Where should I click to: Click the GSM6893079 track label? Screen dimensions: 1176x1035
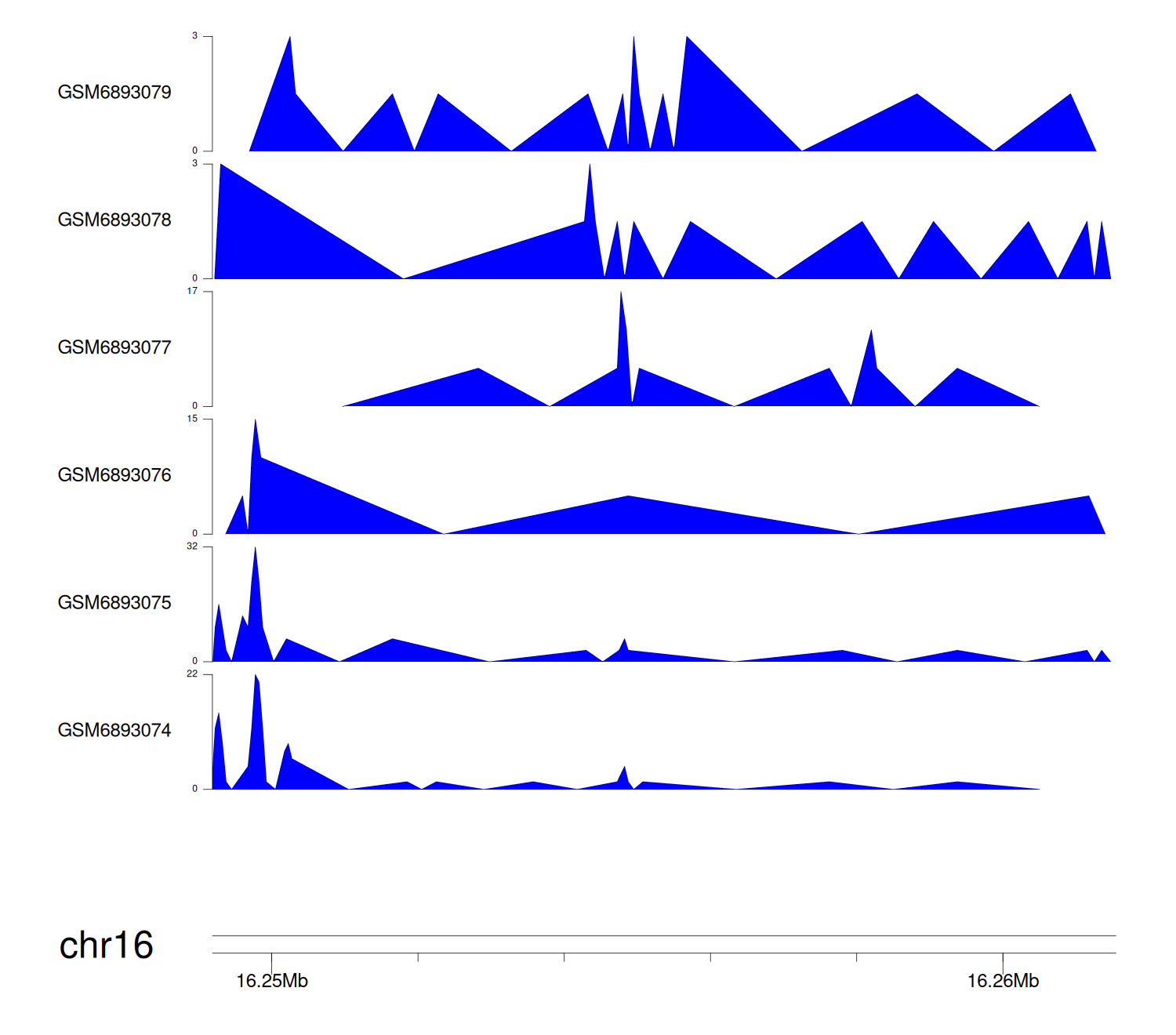click(114, 93)
